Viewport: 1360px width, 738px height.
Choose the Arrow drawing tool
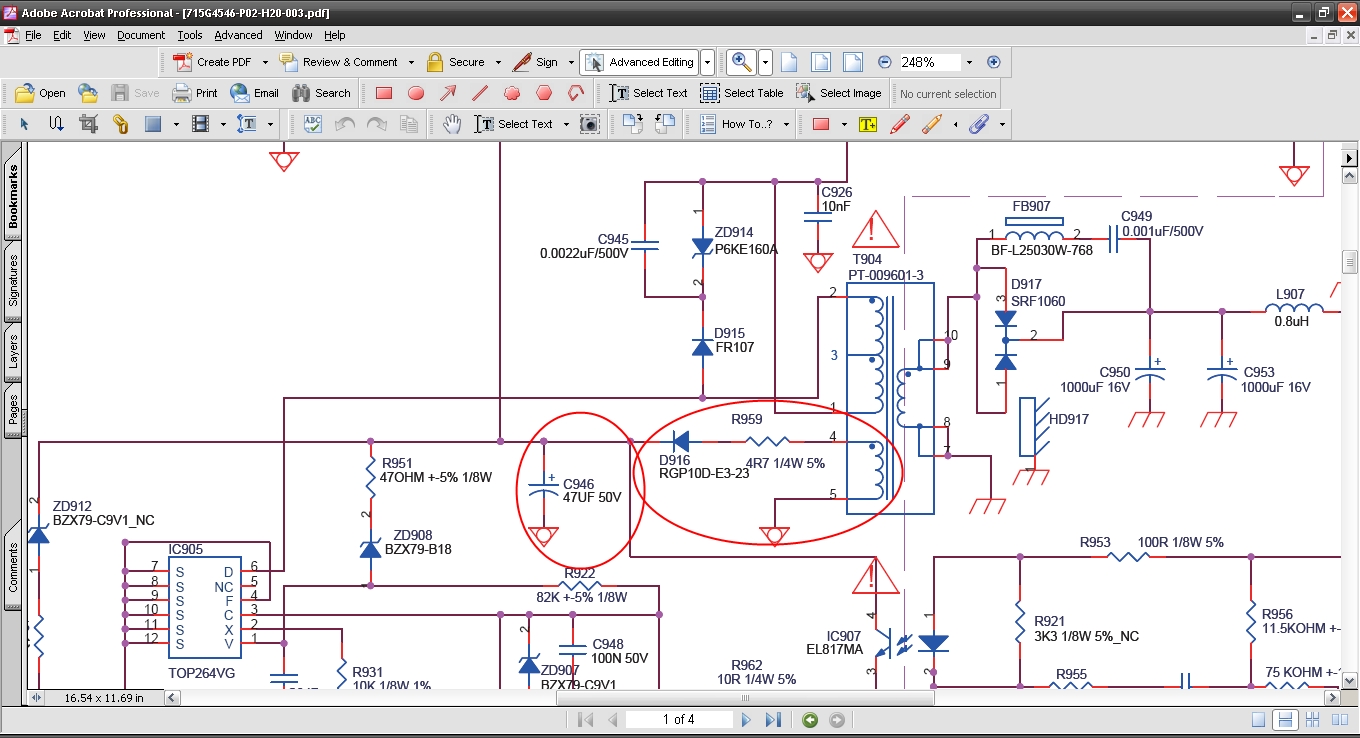[x=448, y=93]
